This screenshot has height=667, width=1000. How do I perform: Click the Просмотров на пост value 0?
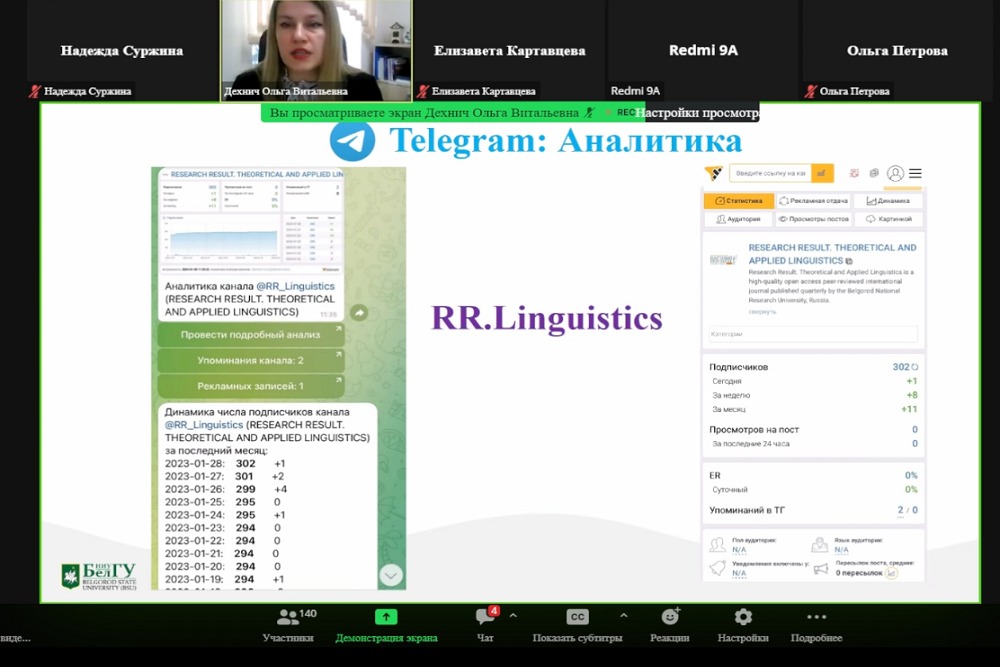(x=915, y=430)
